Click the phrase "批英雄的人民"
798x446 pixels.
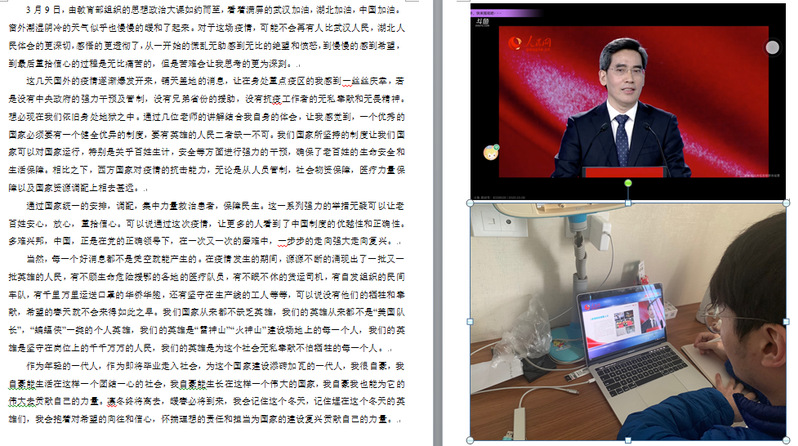tap(35, 277)
